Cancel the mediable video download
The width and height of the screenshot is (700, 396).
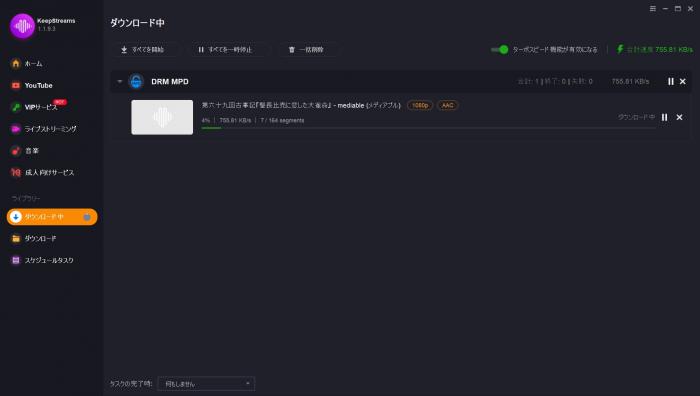click(679, 117)
